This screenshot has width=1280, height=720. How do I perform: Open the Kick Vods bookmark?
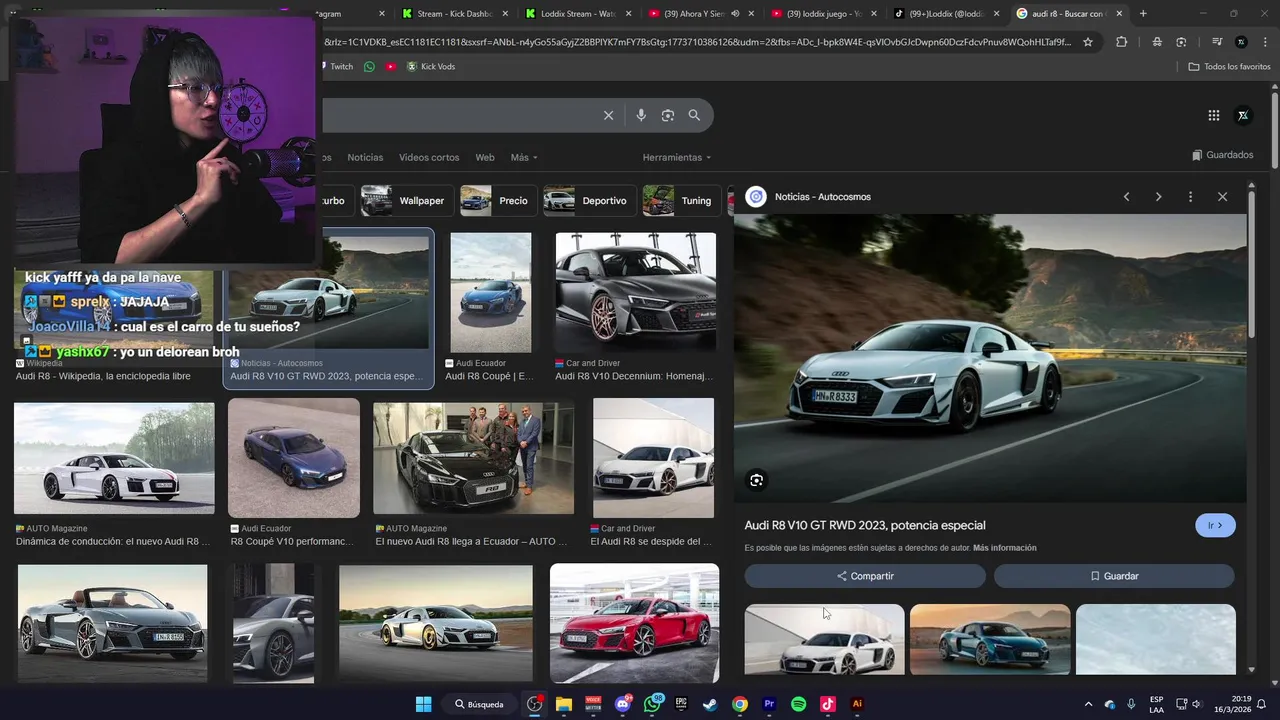coord(431,67)
